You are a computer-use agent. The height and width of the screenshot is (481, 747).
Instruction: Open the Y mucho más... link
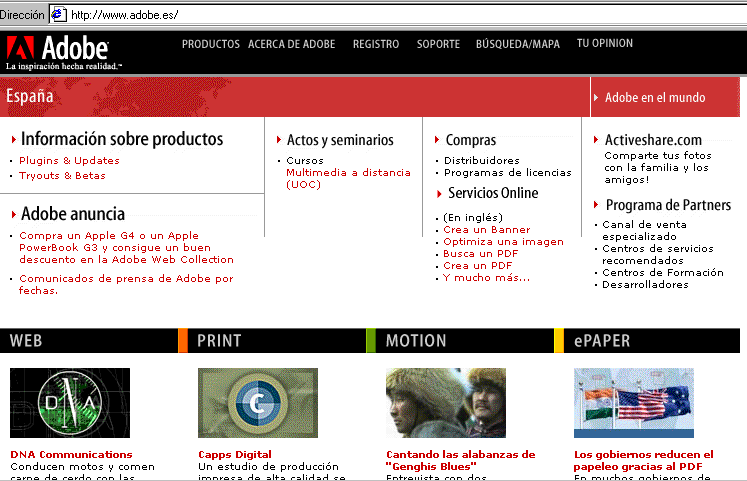point(486,278)
